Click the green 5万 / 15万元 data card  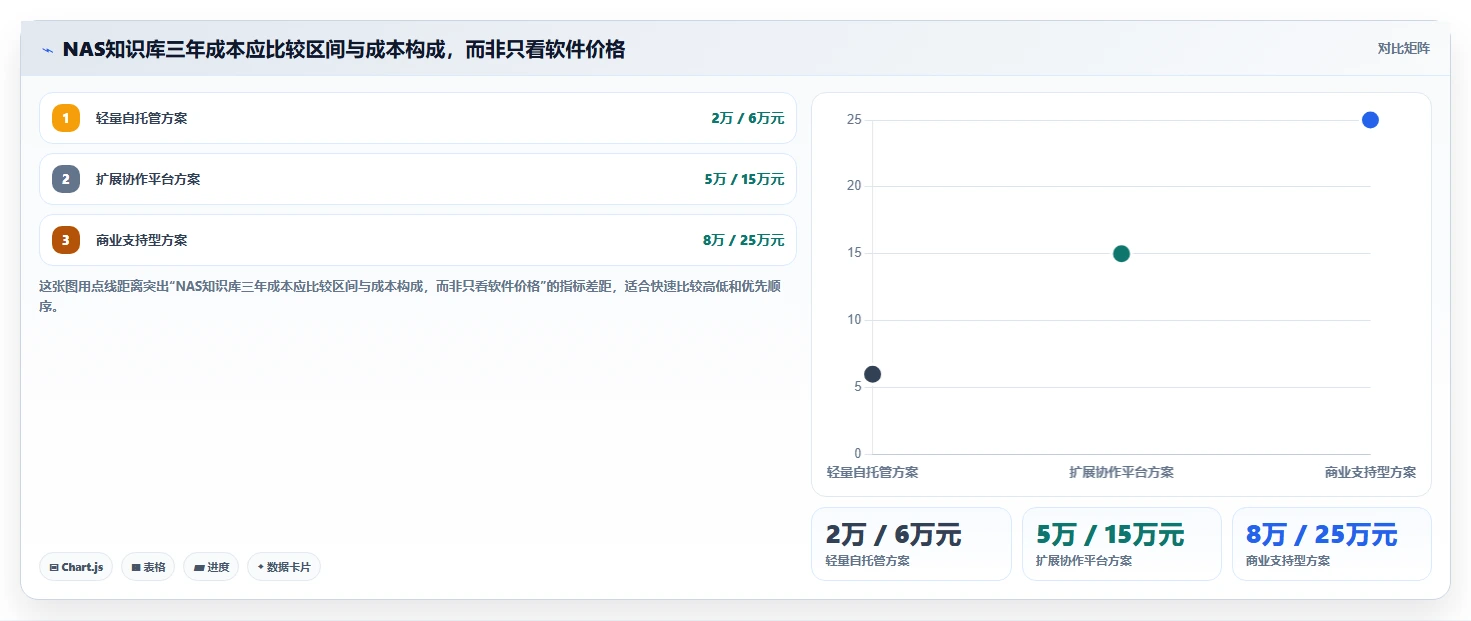coord(1121,544)
